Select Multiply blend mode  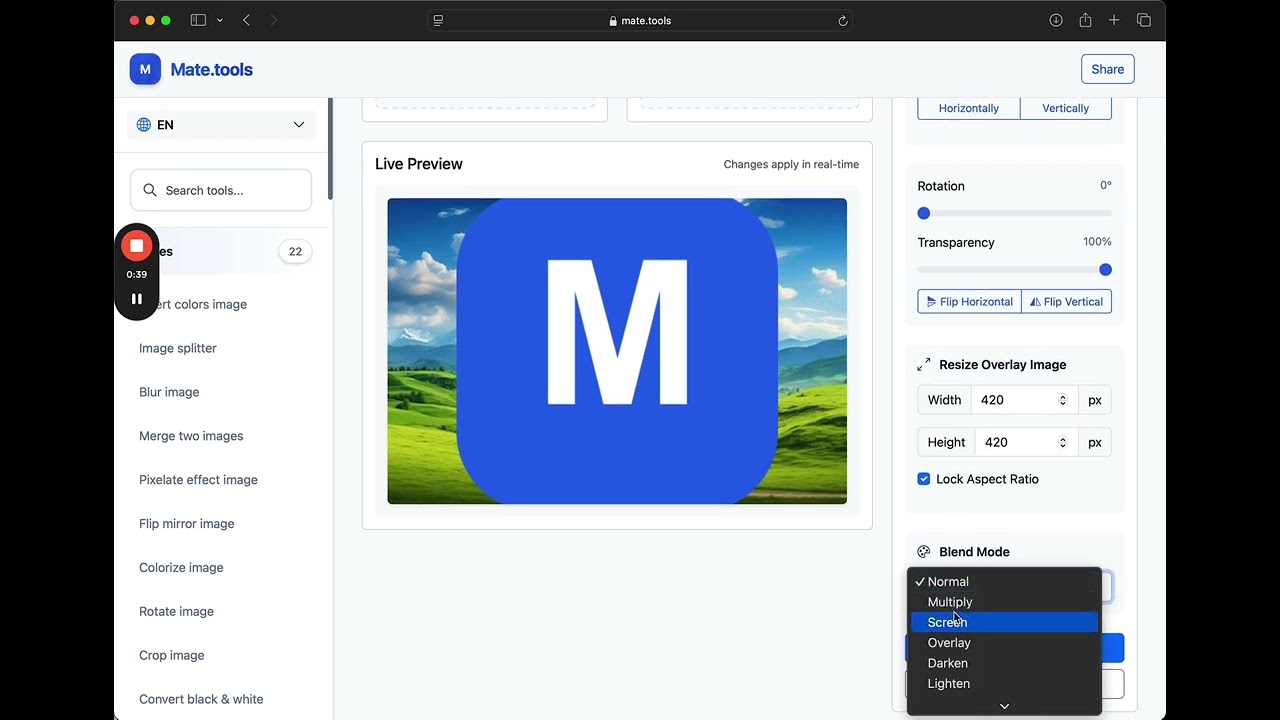1004,602
